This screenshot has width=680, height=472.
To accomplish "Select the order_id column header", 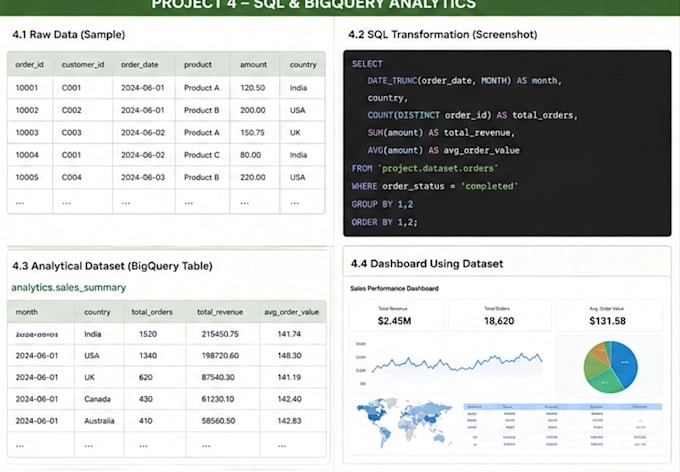I will pos(29,65).
